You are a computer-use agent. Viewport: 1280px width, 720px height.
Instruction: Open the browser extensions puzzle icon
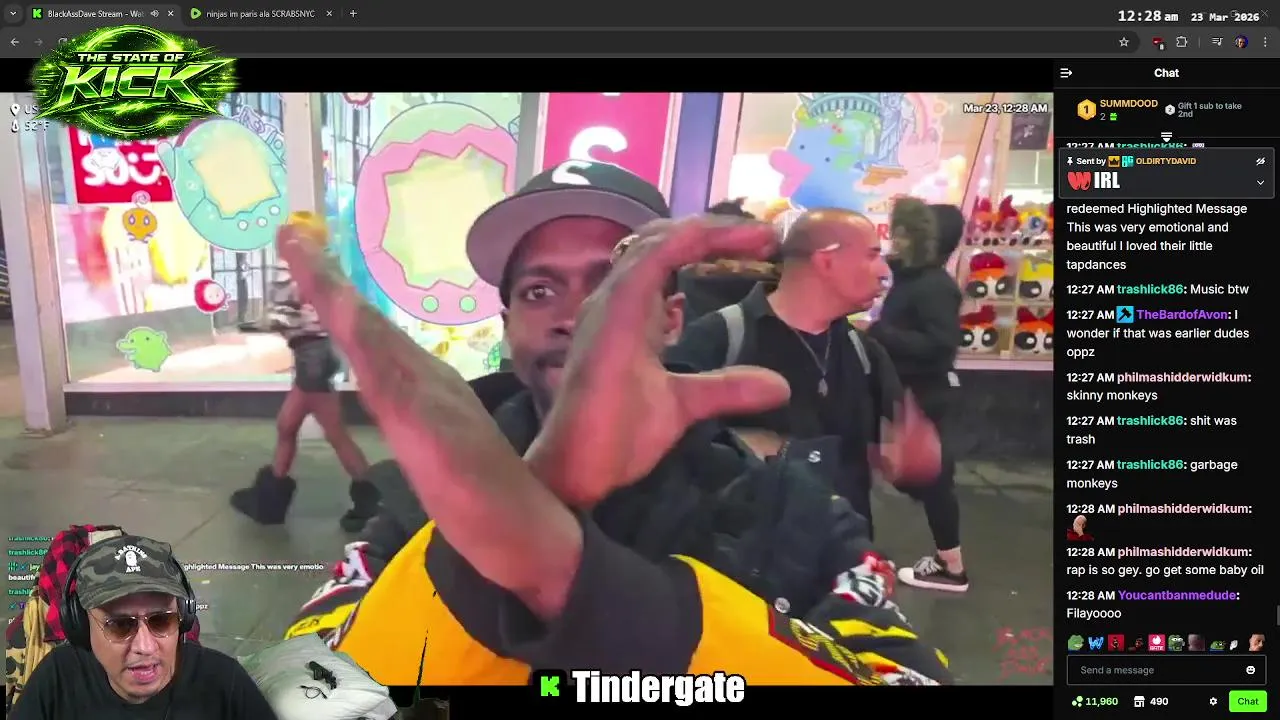point(1182,42)
